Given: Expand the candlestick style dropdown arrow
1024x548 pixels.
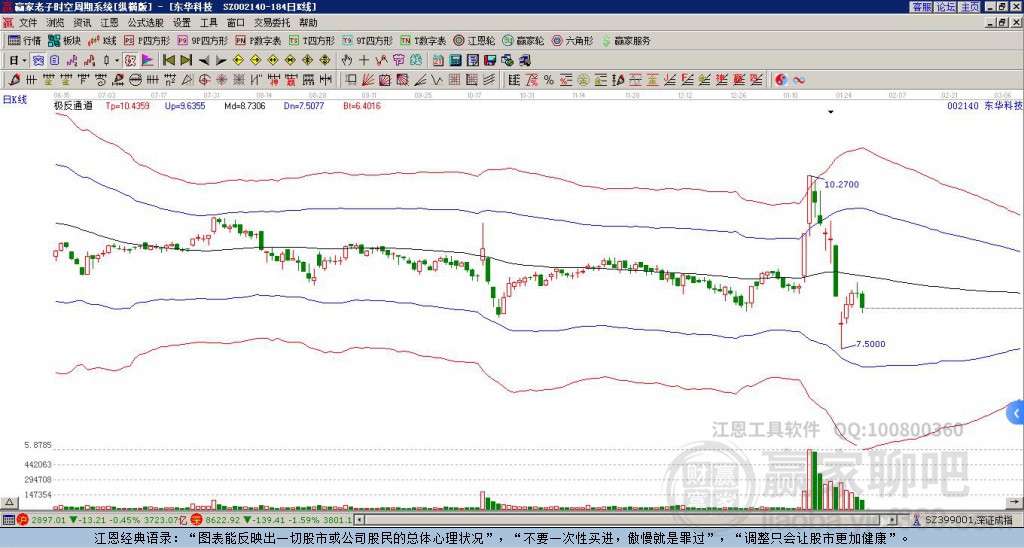Looking at the screenshot, I should click(x=117, y=61).
